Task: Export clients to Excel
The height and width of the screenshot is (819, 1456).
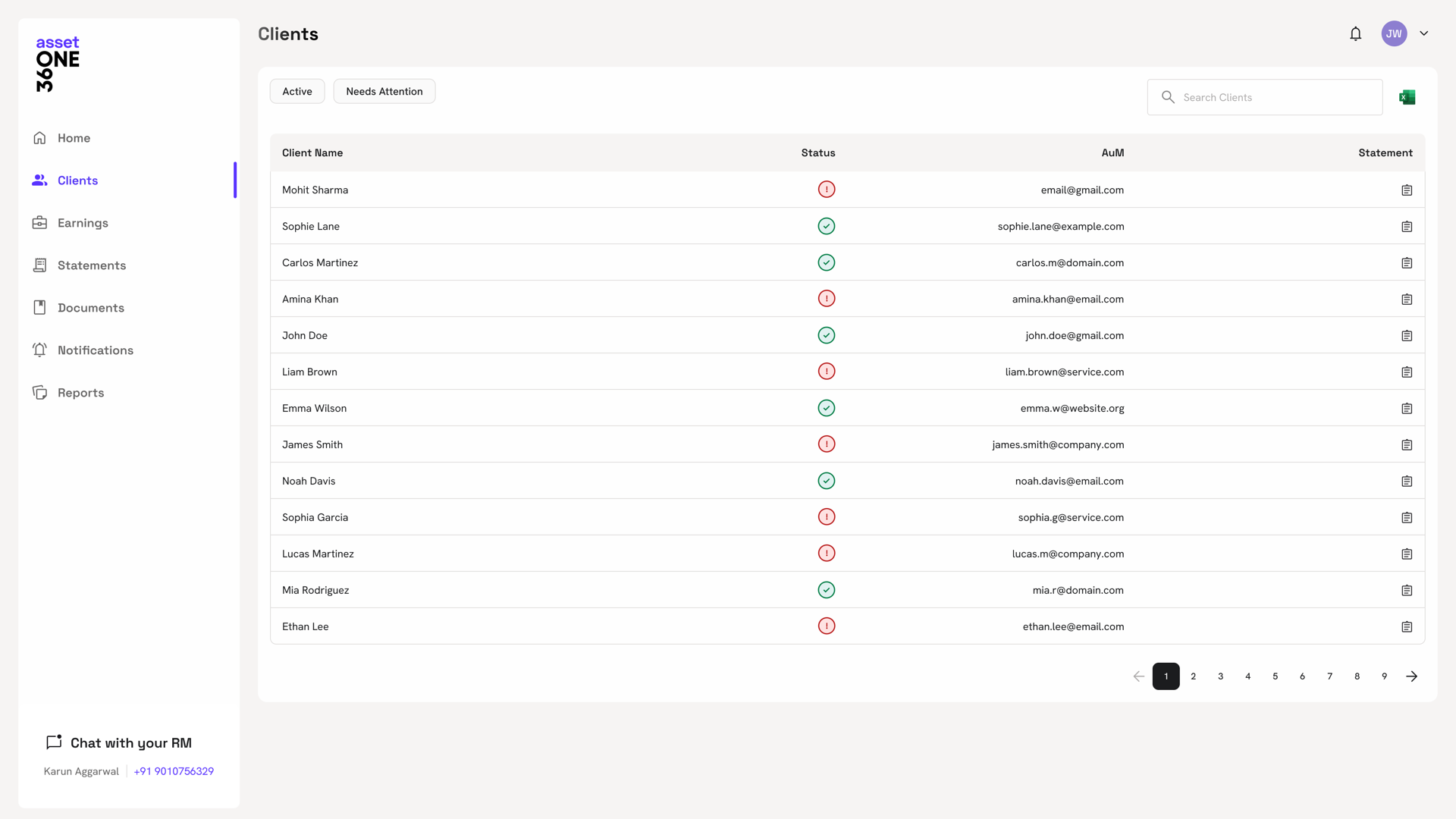Action: coord(1407,97)
